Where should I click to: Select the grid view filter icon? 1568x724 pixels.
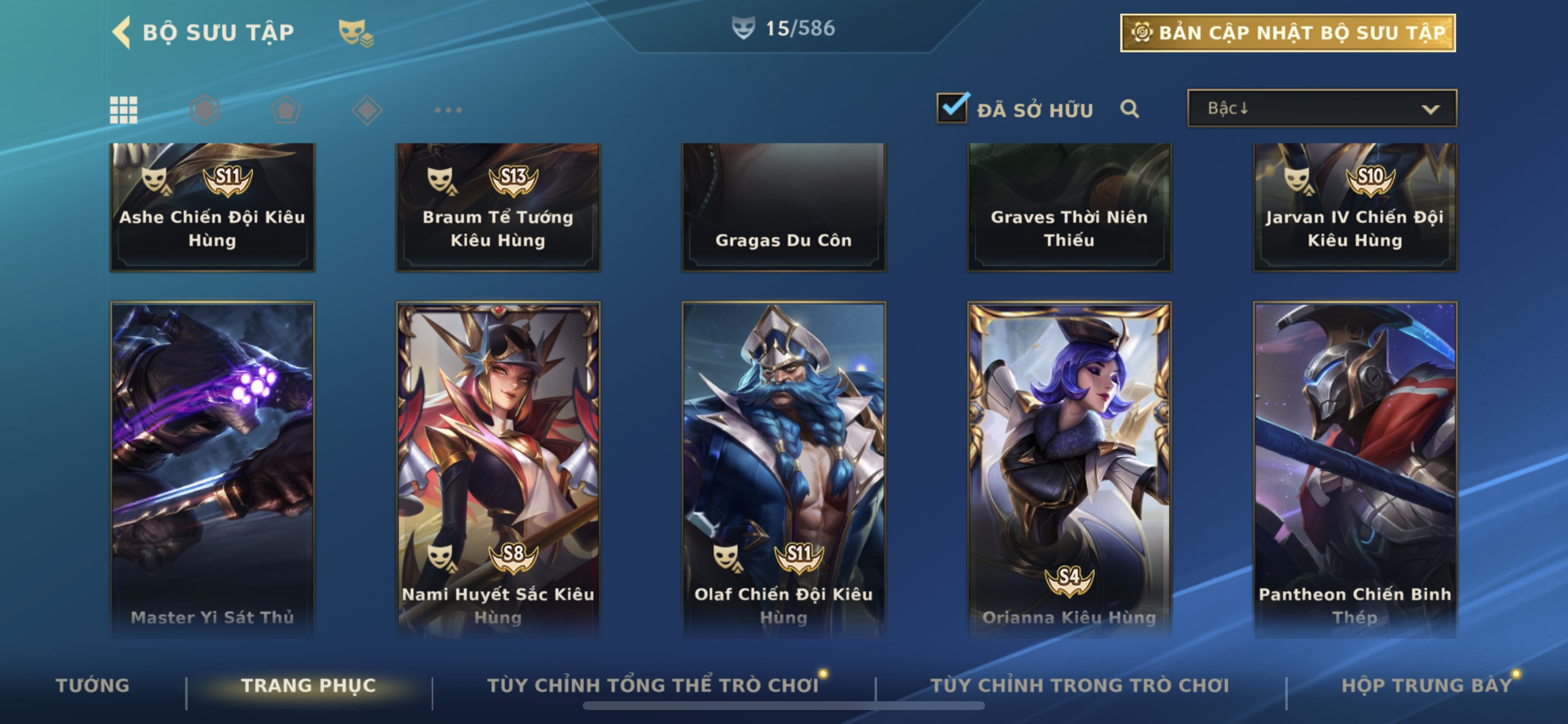pos(124,110)
